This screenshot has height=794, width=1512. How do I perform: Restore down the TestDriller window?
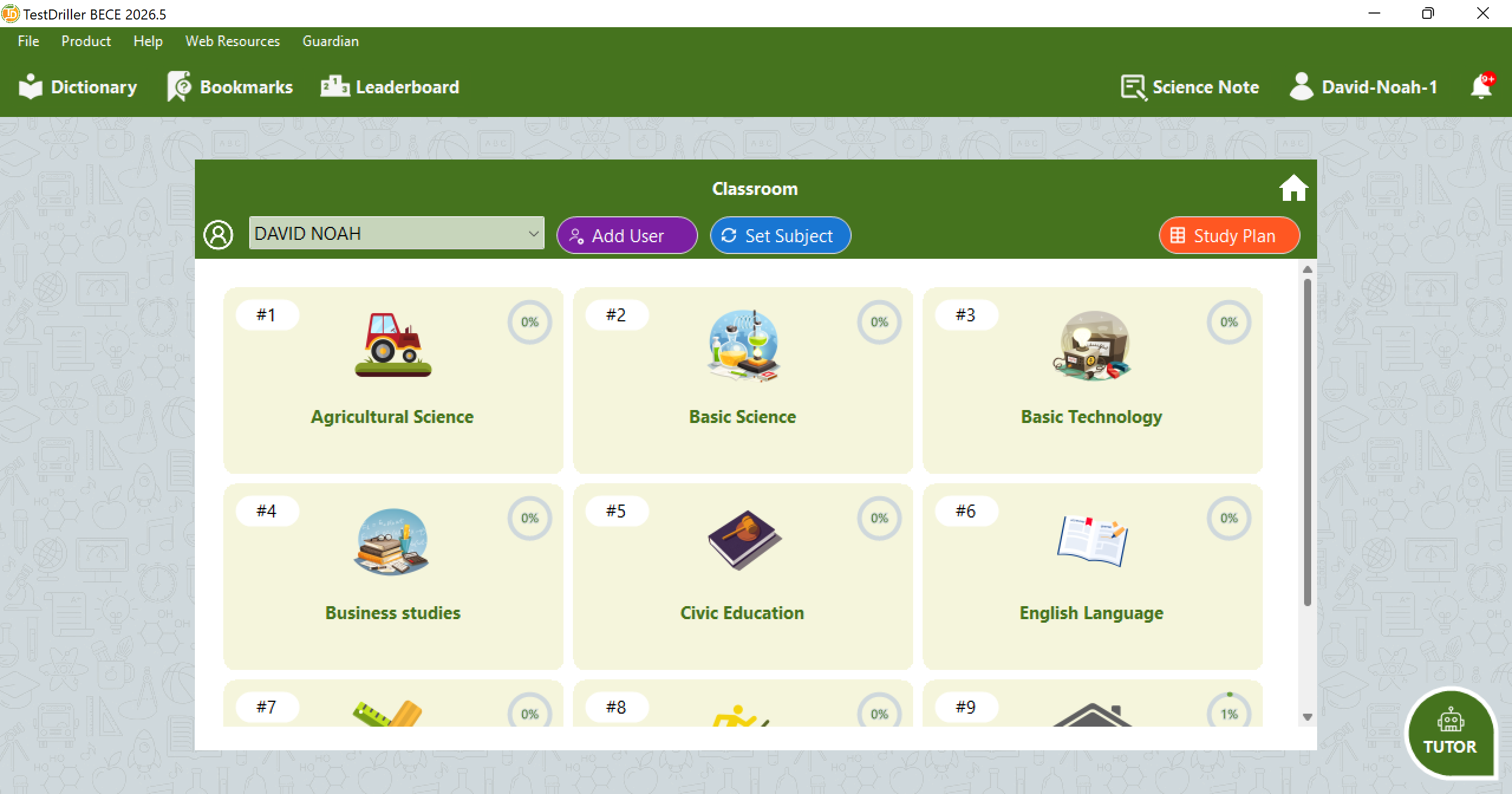pyautogui.click(x=1428, y=14)
